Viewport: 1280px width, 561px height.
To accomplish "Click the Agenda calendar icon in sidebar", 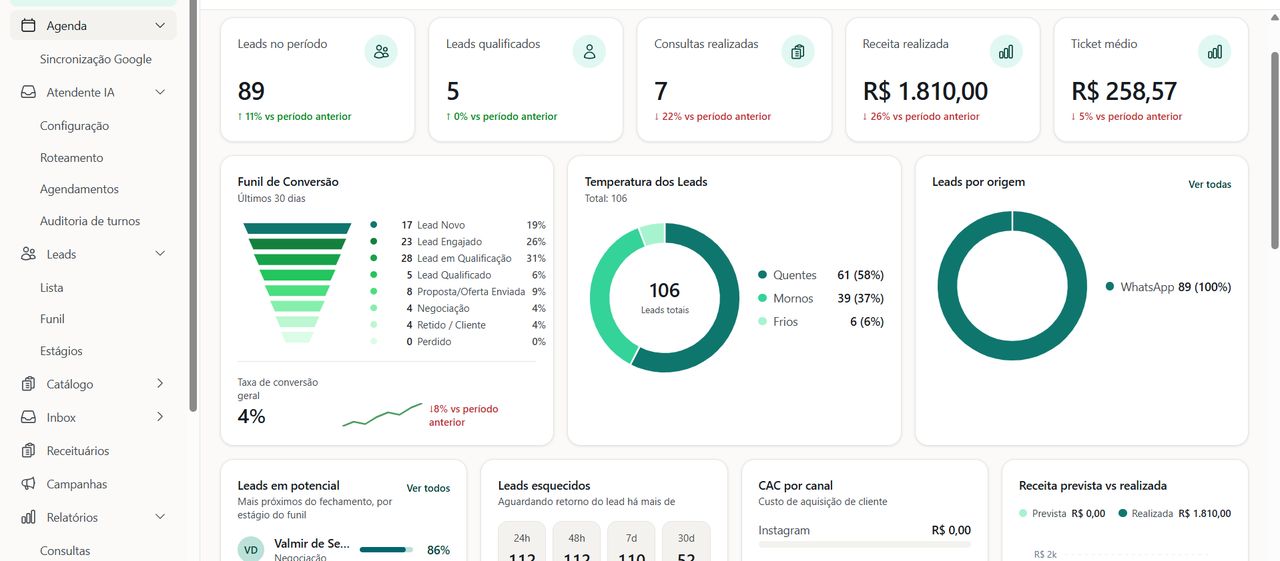I will pos(28,25).
